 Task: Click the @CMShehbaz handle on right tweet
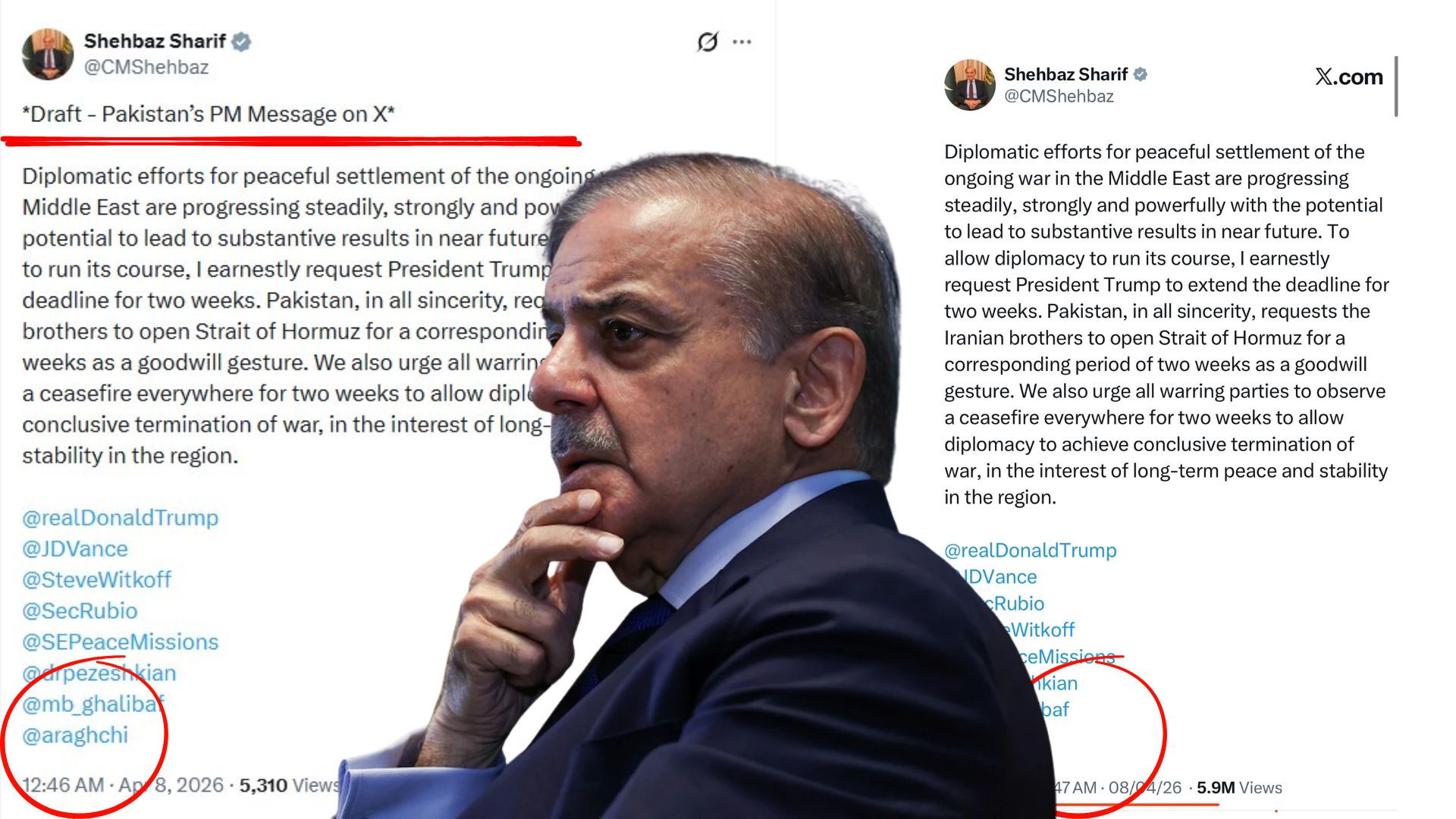tap(1059, 96)
